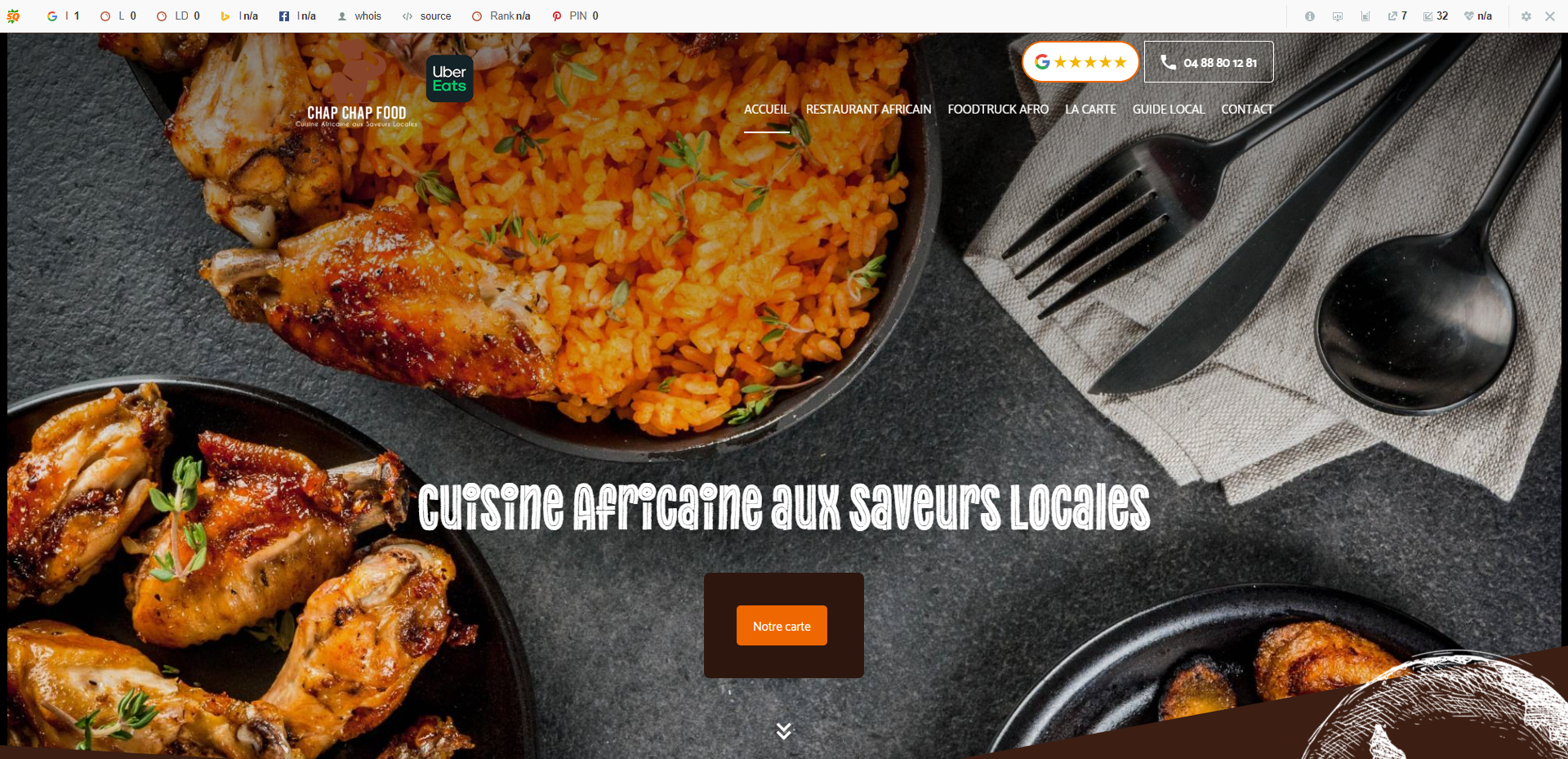This screenshot has height=759, width=1568.
Task: Go to La Carte page
Action: pos(1090,109)
